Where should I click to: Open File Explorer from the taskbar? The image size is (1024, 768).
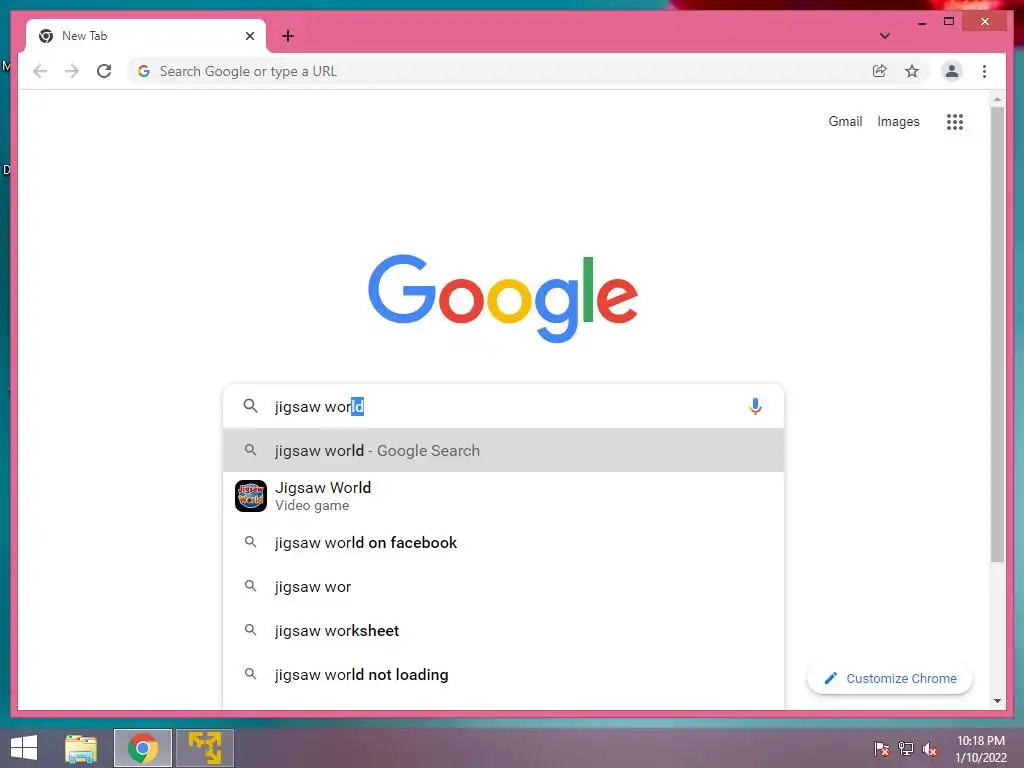pyautogui.click(x=81, y=748)
